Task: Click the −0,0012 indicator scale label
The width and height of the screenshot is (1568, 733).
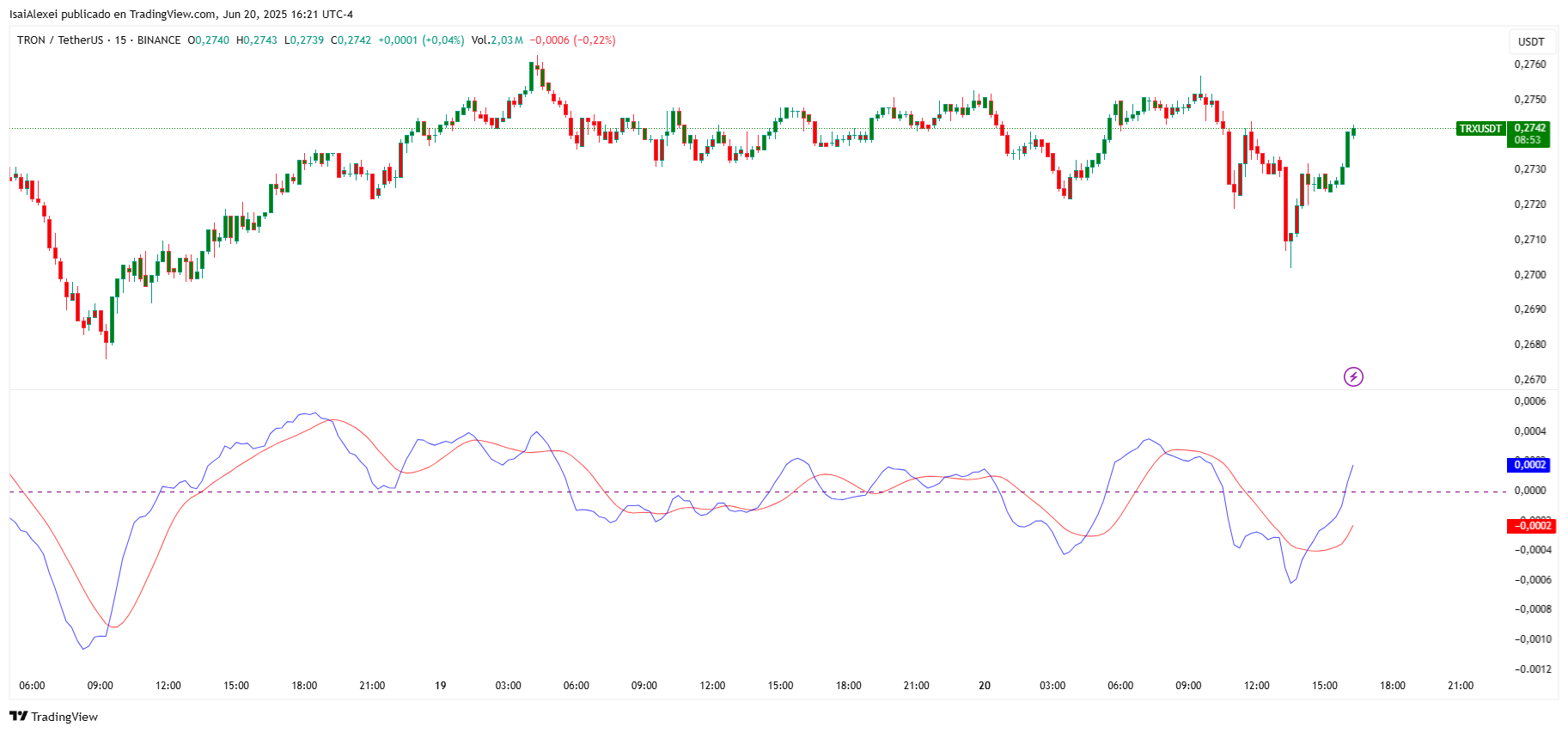Action: point(1532,669)
